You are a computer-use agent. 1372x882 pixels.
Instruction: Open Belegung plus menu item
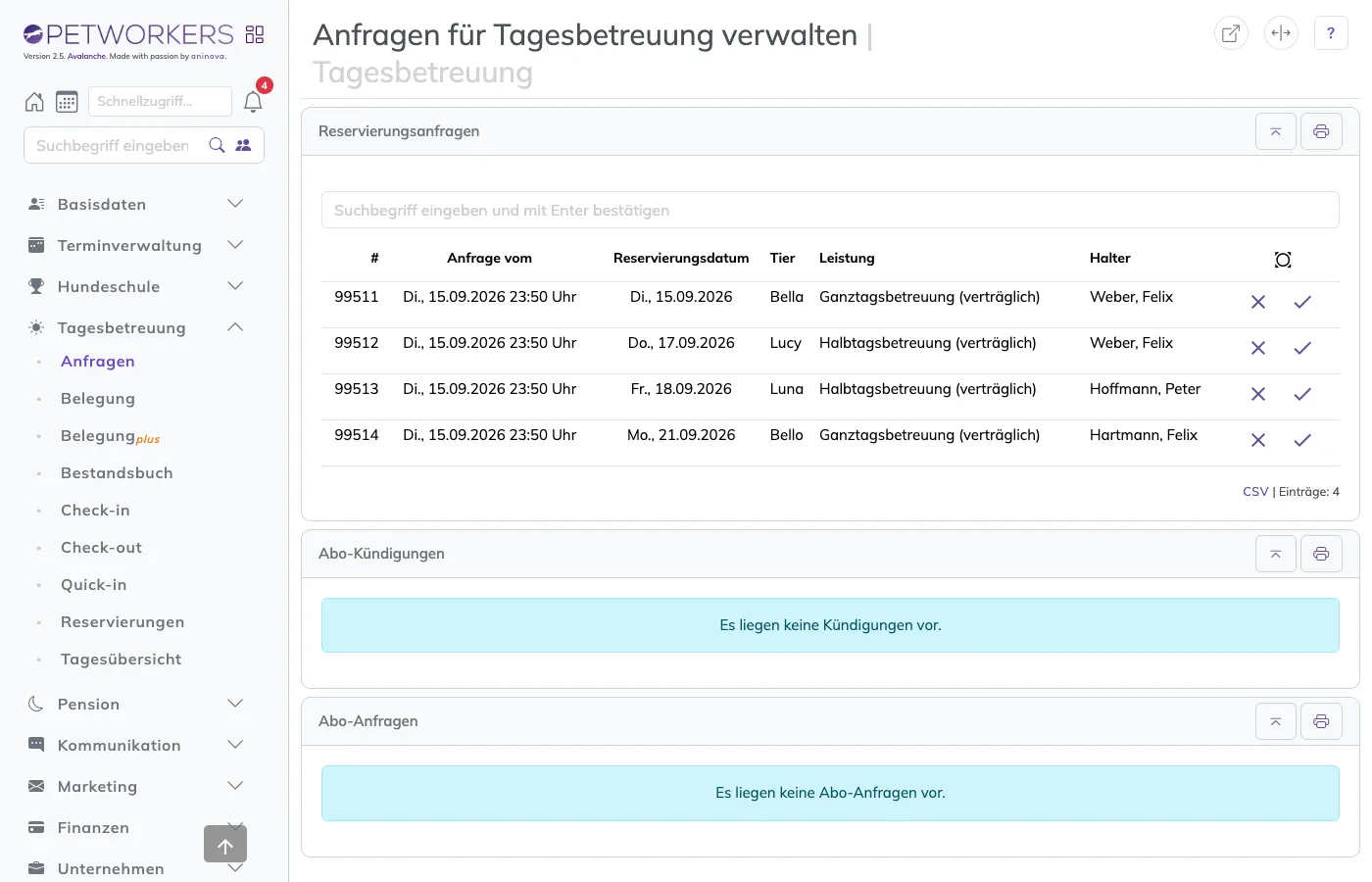click(110, 436)
